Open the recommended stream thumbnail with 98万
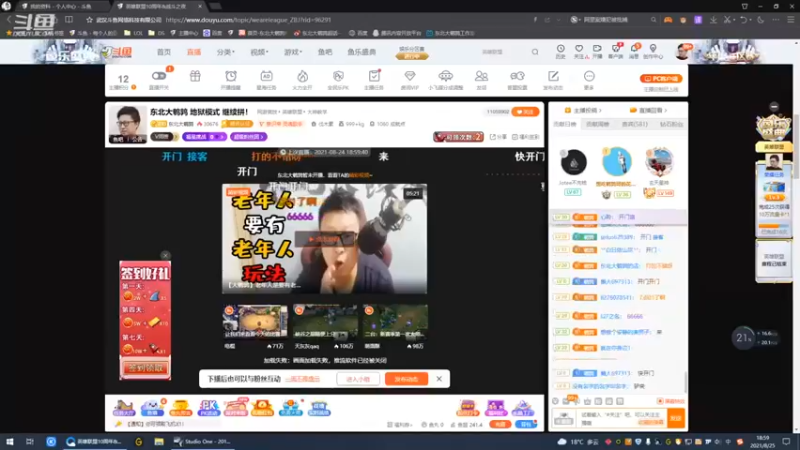This screenshot has height=450, width=800. pyautogui.click(x=395, y=322)
